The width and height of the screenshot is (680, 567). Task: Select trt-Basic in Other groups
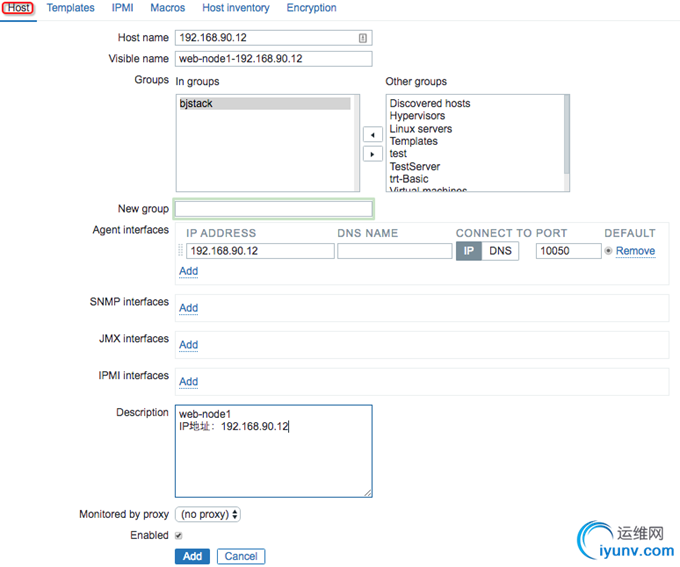click(x=409, y=179)
